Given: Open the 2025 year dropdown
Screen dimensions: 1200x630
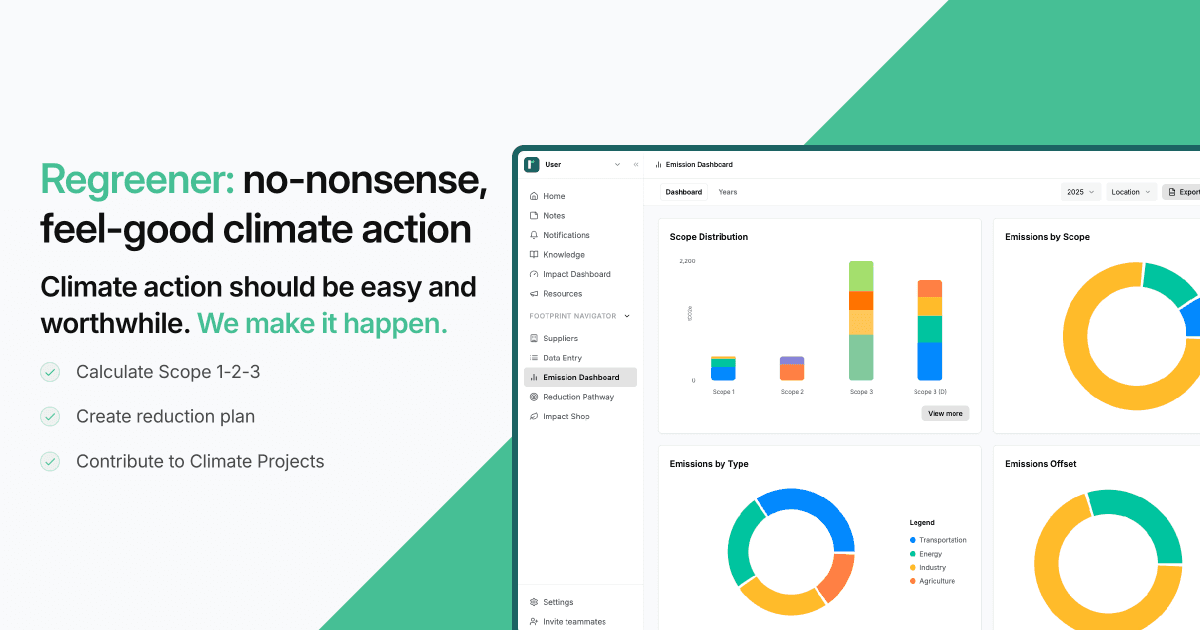Looking at the screenshot, I should click(x=1081, y=191).
